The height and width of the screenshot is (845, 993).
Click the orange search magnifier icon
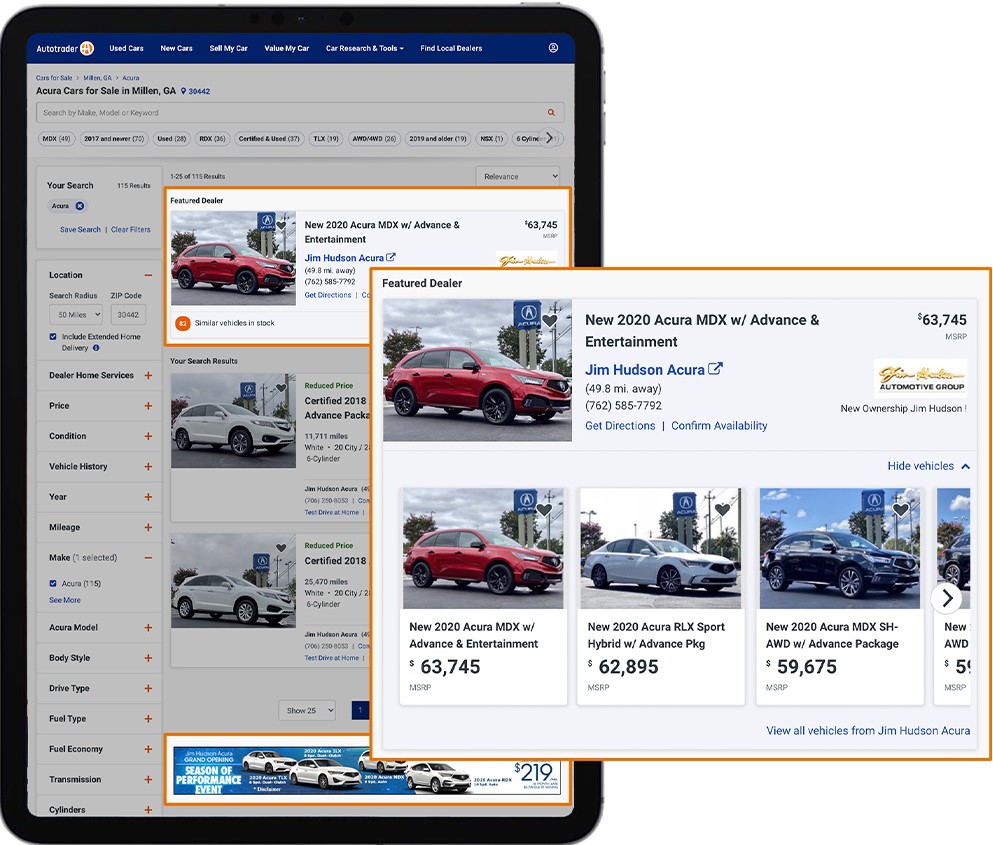coord(551,112)
